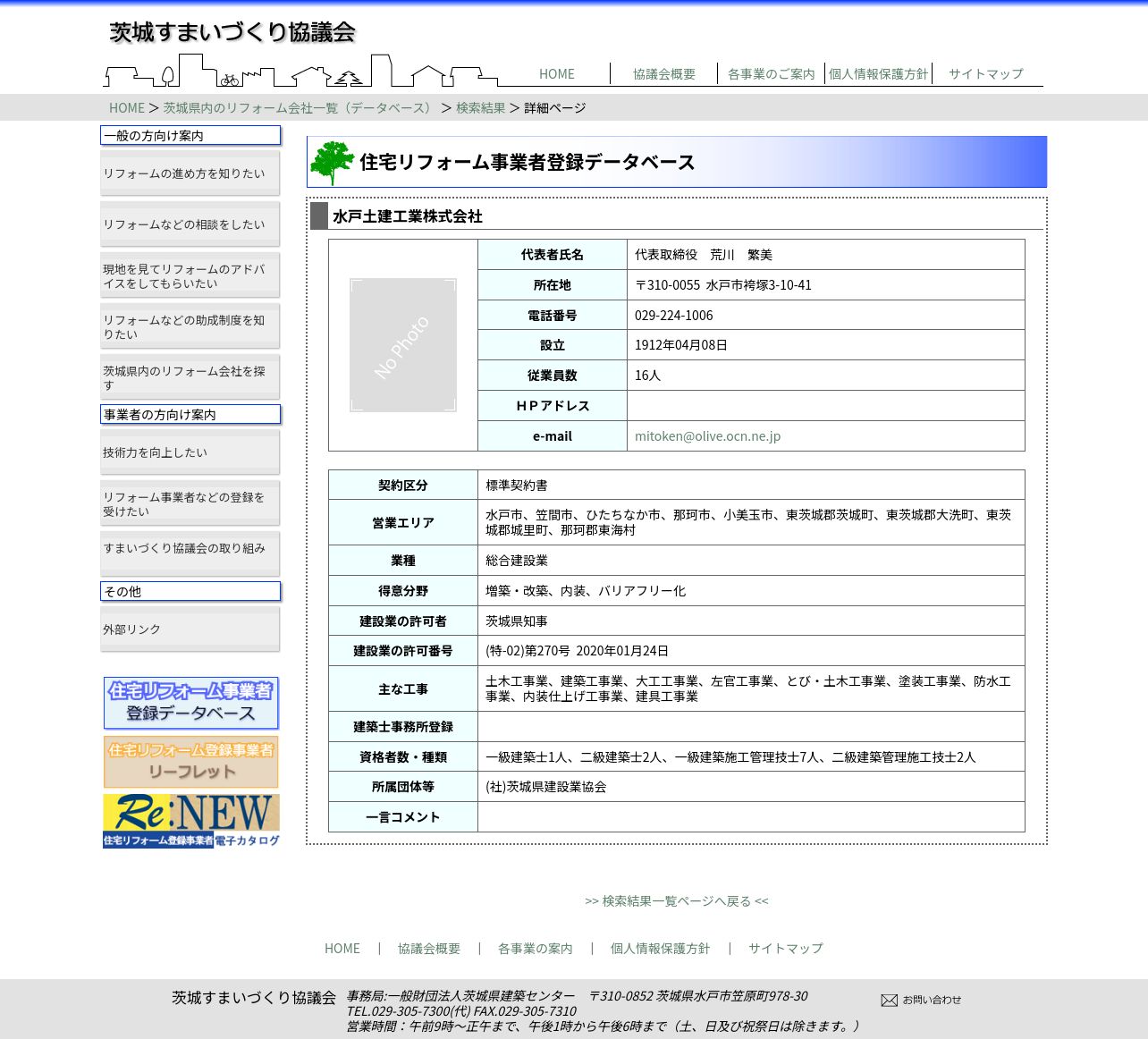Image resolution: width=1148 pixels, height=1039 pixels.
Task: Return to 検索結果 via breadcrumb
Action: pos(481,108)
